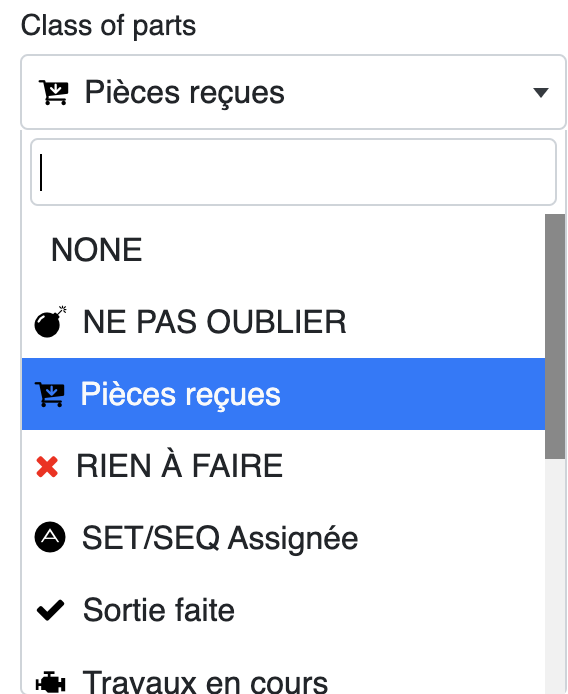Click the bomb icon beside NE PAS OUBLIER
The image size is (568, 694).
click(50, 322)
